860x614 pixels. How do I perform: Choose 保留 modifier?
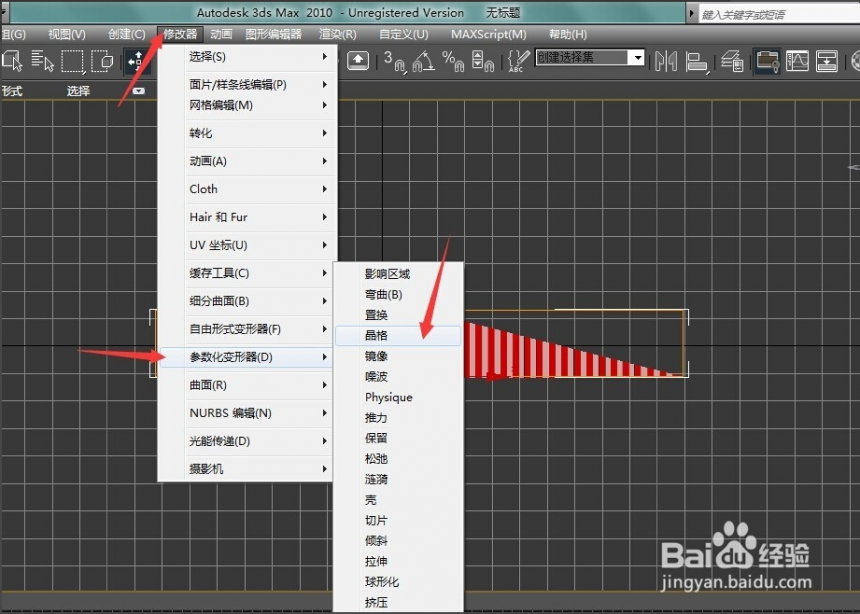pyautogui.click(x=399, y=438)
